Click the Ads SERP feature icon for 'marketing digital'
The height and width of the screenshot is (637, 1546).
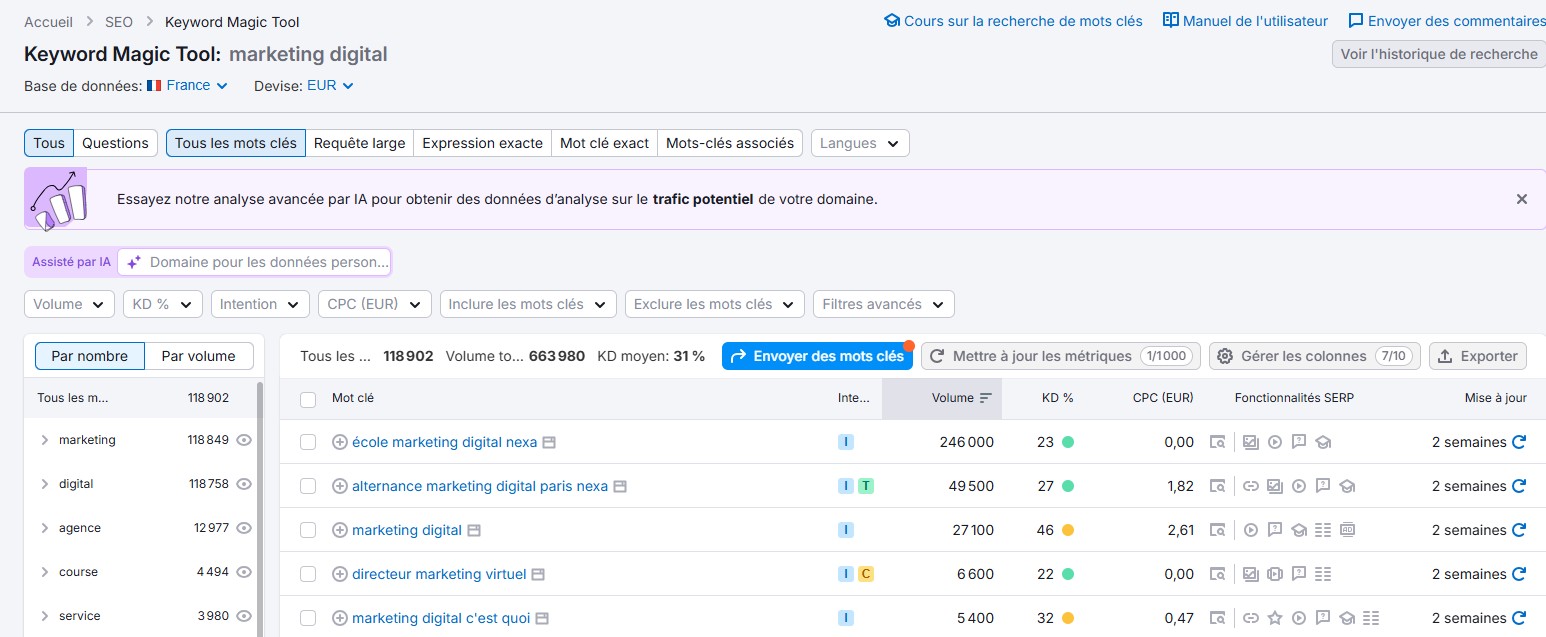coord(1347,530)
